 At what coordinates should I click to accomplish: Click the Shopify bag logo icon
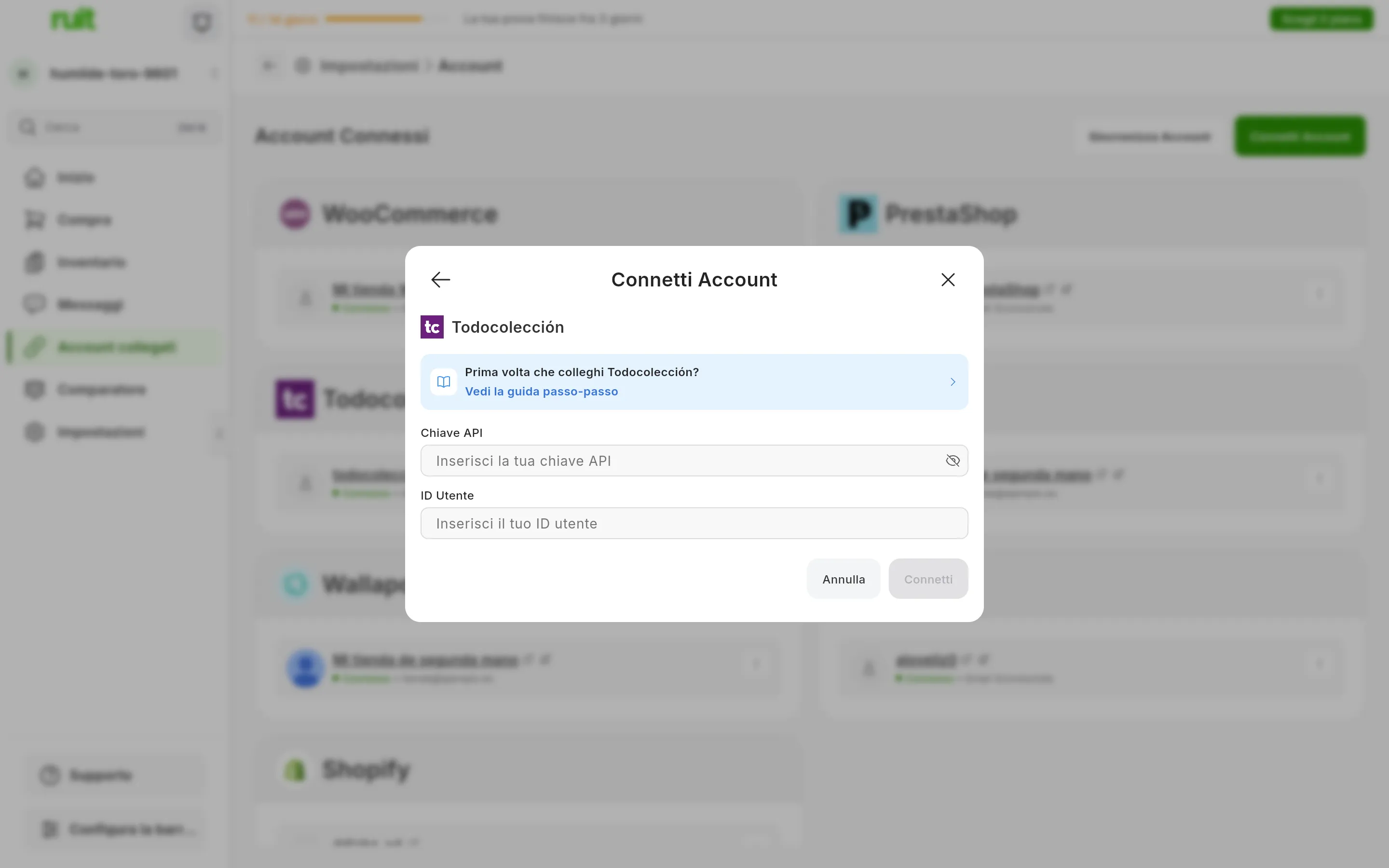(295, 769)
